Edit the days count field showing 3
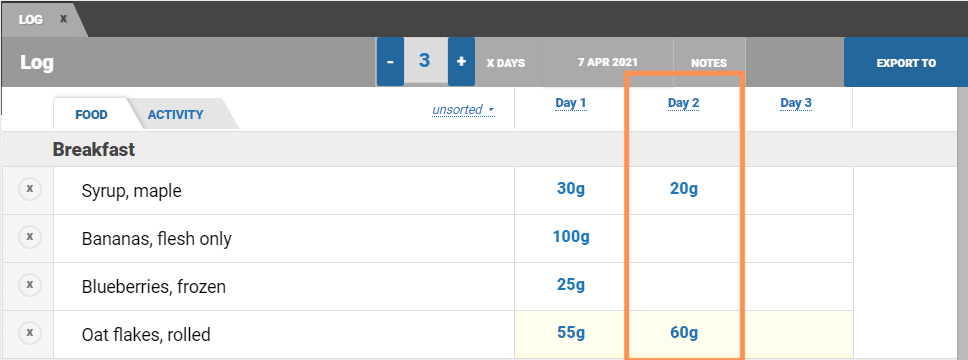The width and height of the screenshot is (968, 360). [x=425, y=61]
